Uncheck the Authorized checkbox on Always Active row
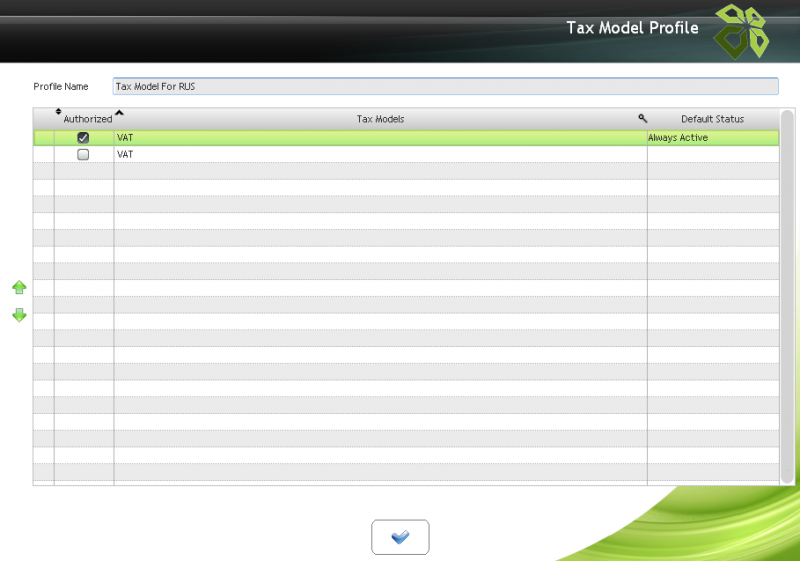Screen dimensions: 800x561 tap(83, 138)
